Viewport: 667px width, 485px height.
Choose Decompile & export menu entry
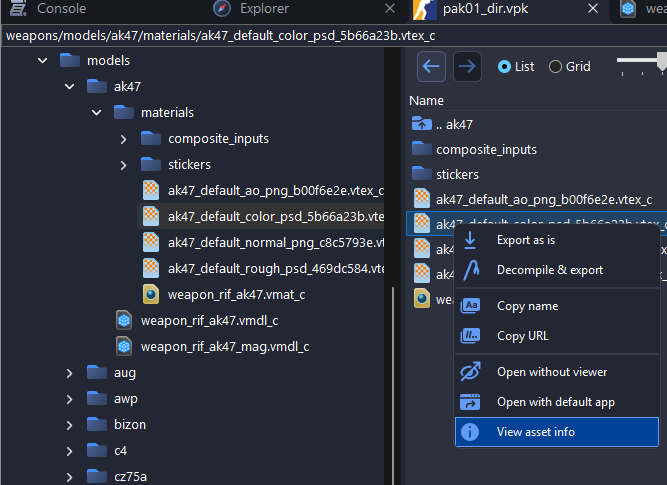pos(557,270)
